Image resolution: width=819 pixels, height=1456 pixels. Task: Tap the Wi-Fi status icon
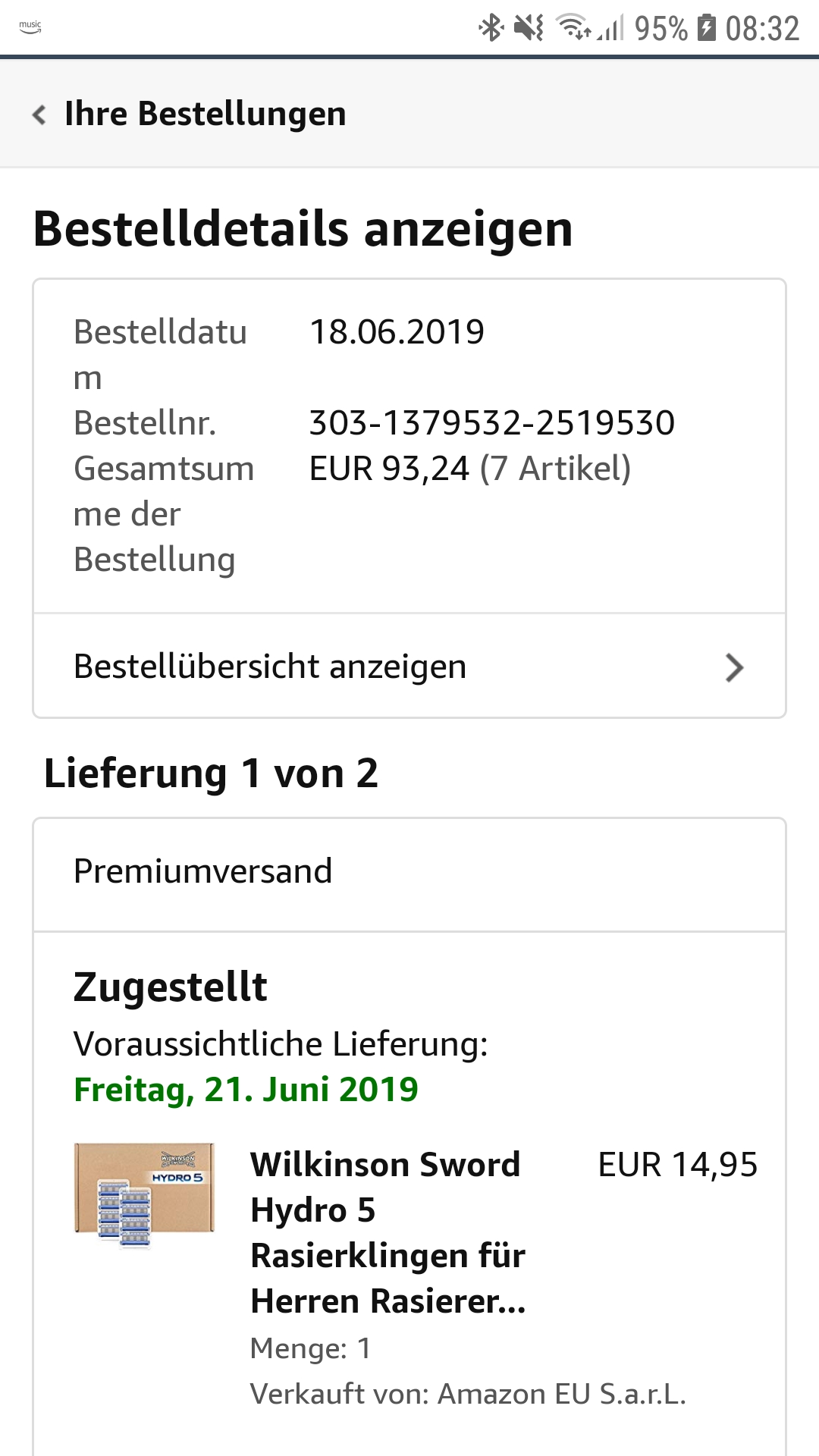point(574,28)
